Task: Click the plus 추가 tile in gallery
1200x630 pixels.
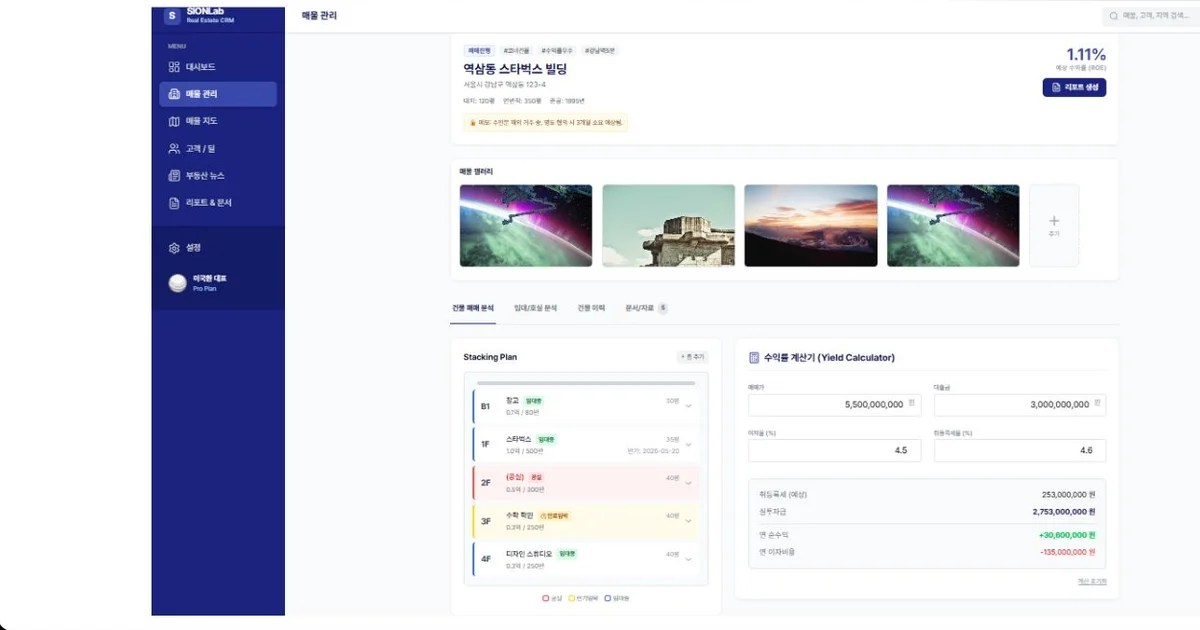Action: 1054,225
